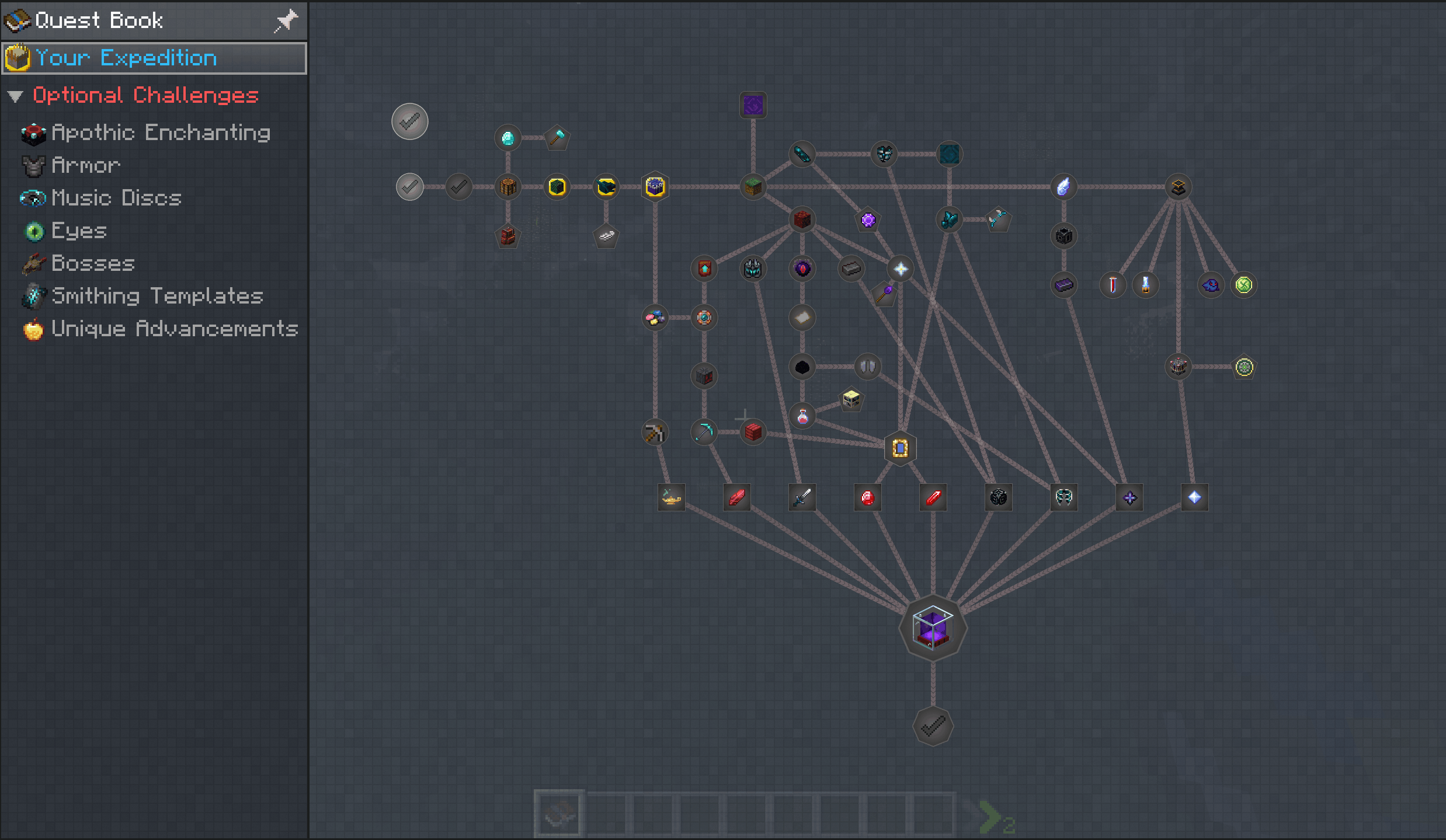Select the white sparkle star circle quest

coord(900,269)
